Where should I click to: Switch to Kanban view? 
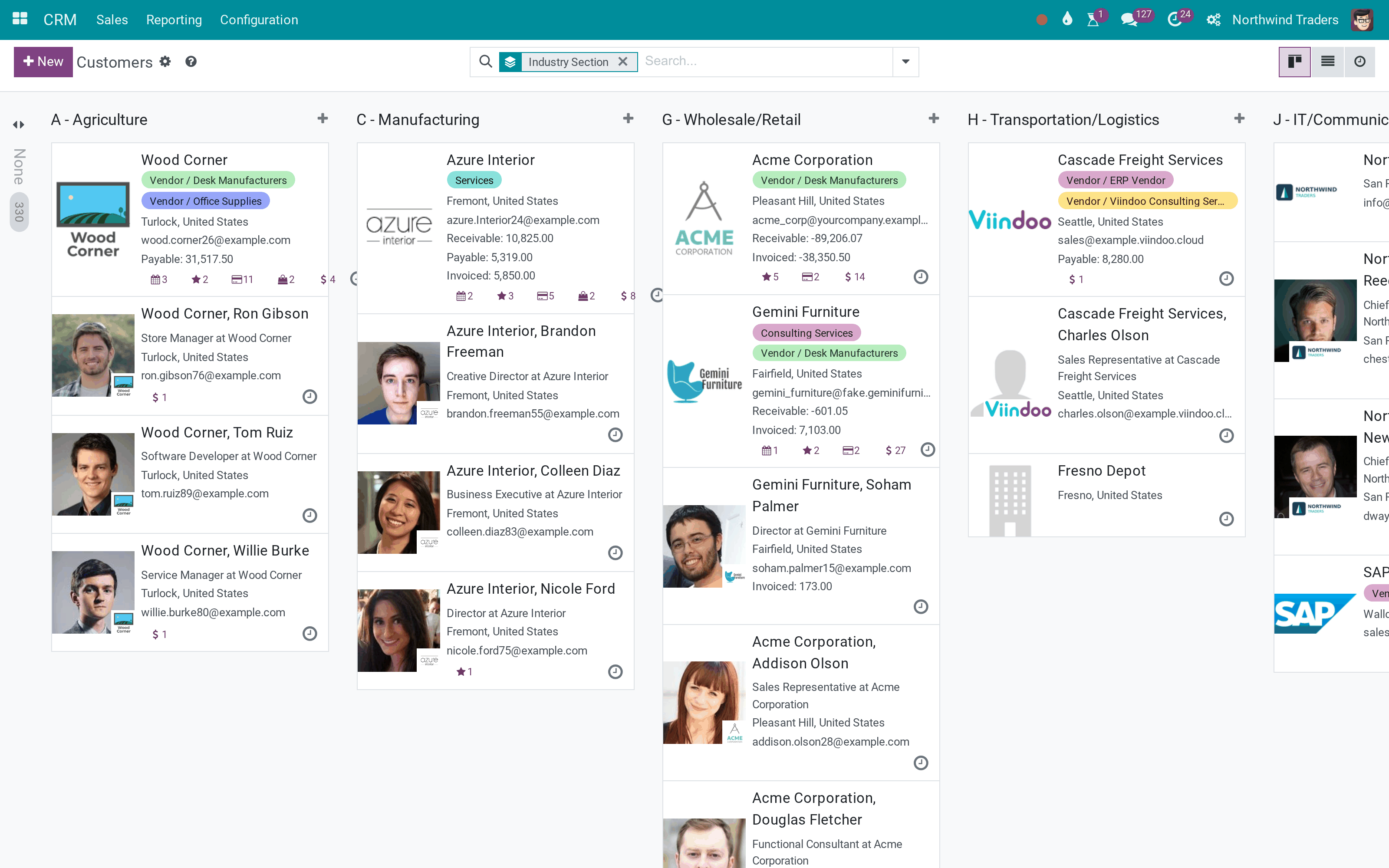point(1294,62)
